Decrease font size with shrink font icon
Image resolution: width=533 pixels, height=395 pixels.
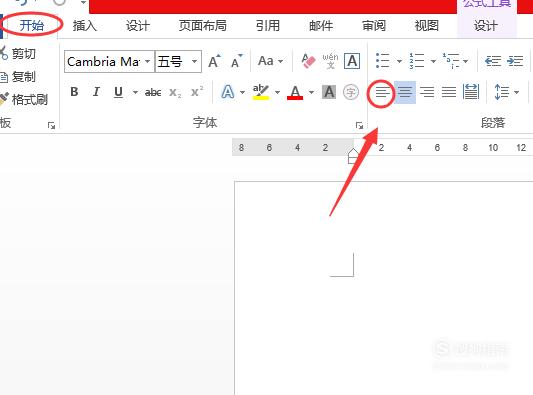237,61
